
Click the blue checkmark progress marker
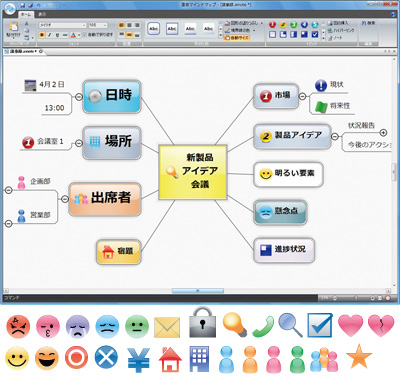coord(315,34)
